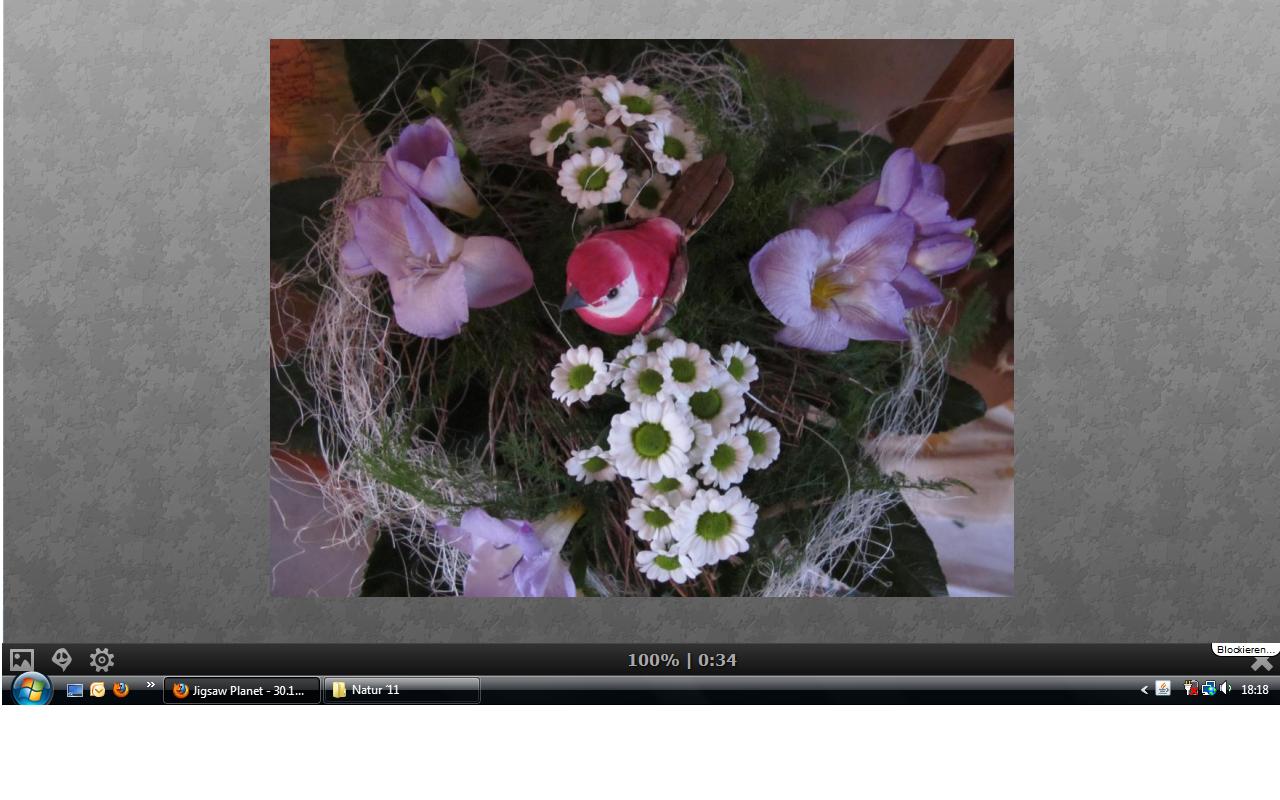1280x800 pixels.
Task: Show the puzzle image preview
Action: click(x=22, y=660)
